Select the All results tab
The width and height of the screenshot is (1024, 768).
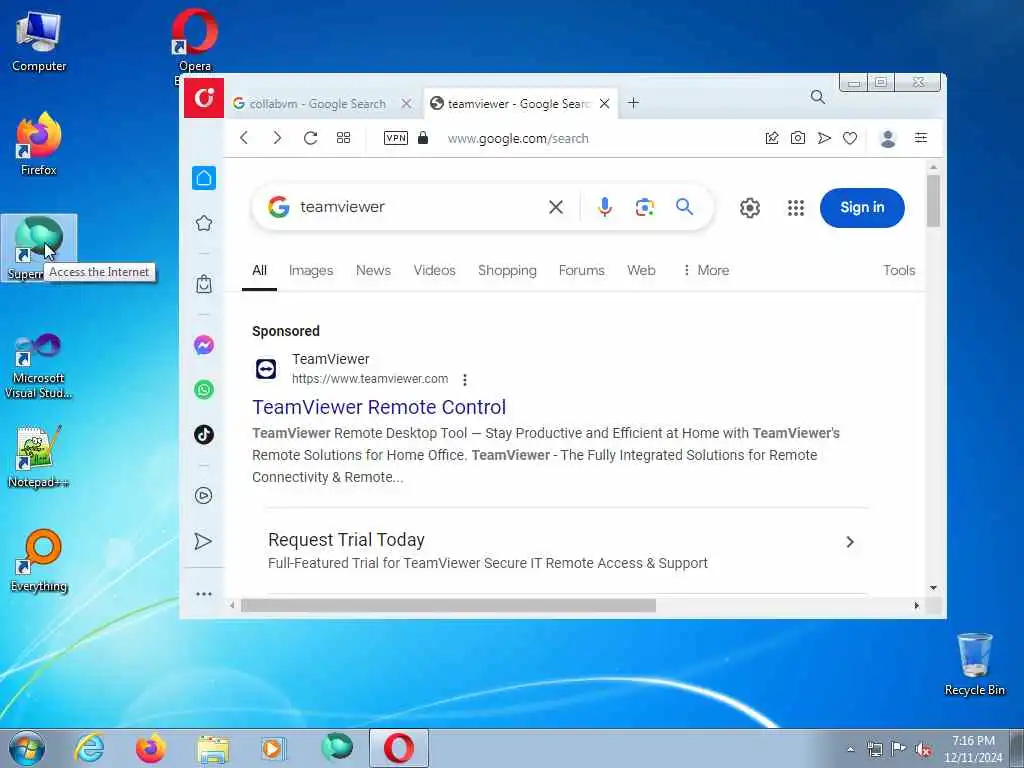pyautogui.click(x=259, y=270)
